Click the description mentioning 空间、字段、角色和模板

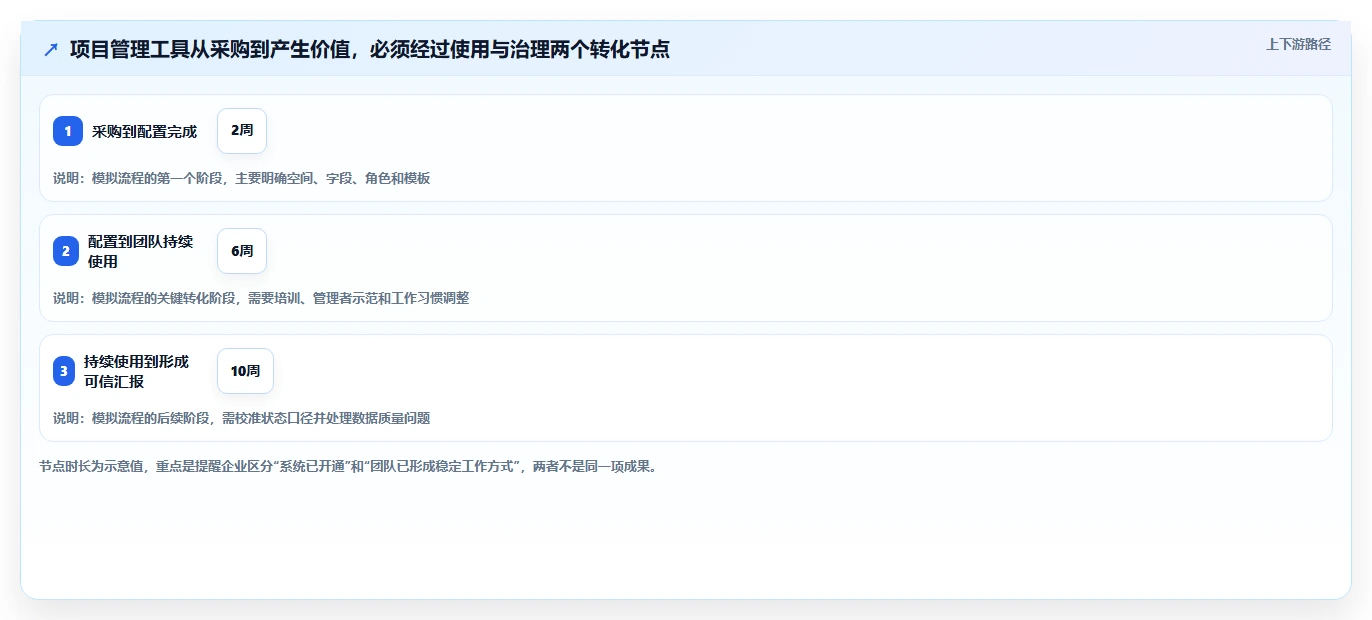point(242,178)
